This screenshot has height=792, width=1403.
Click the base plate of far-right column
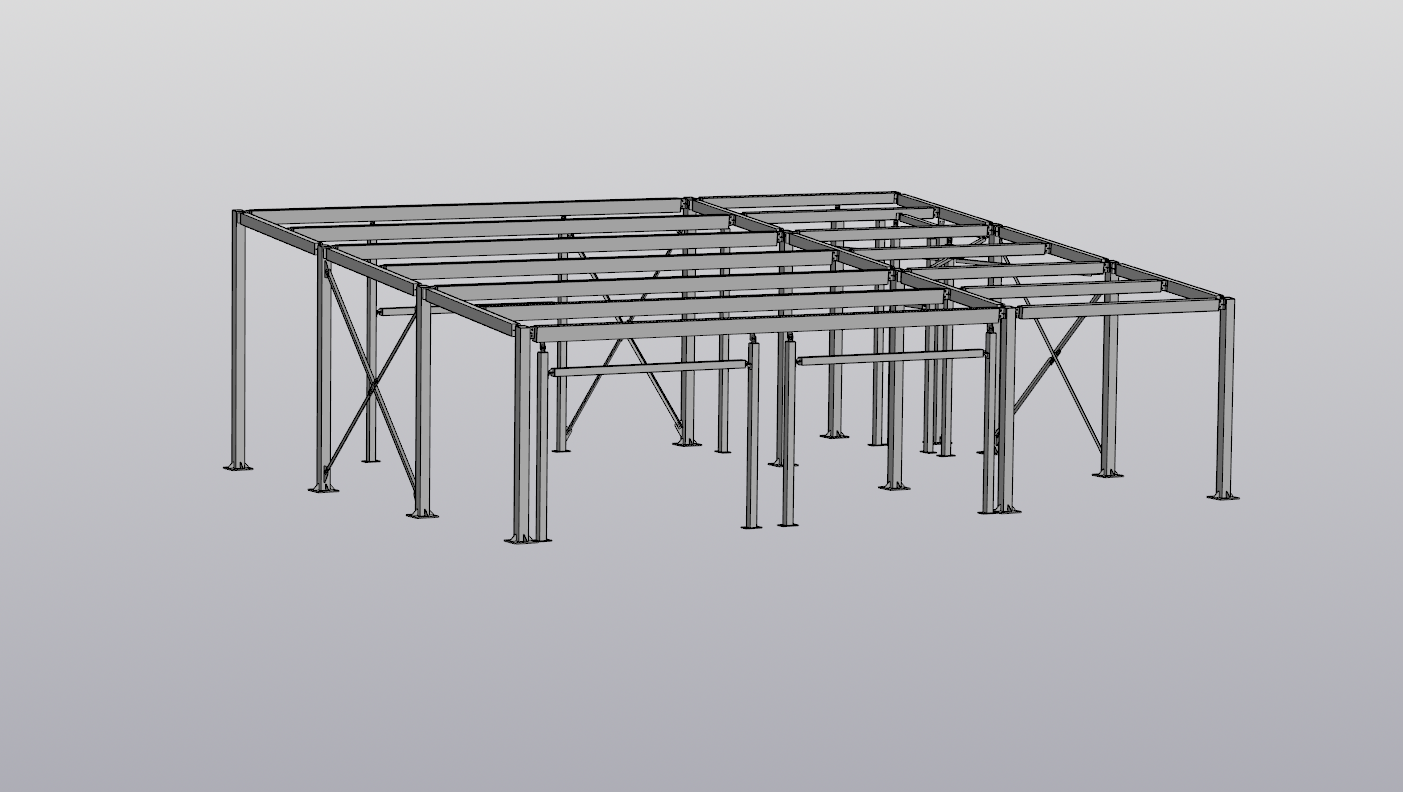[1223, 496]
